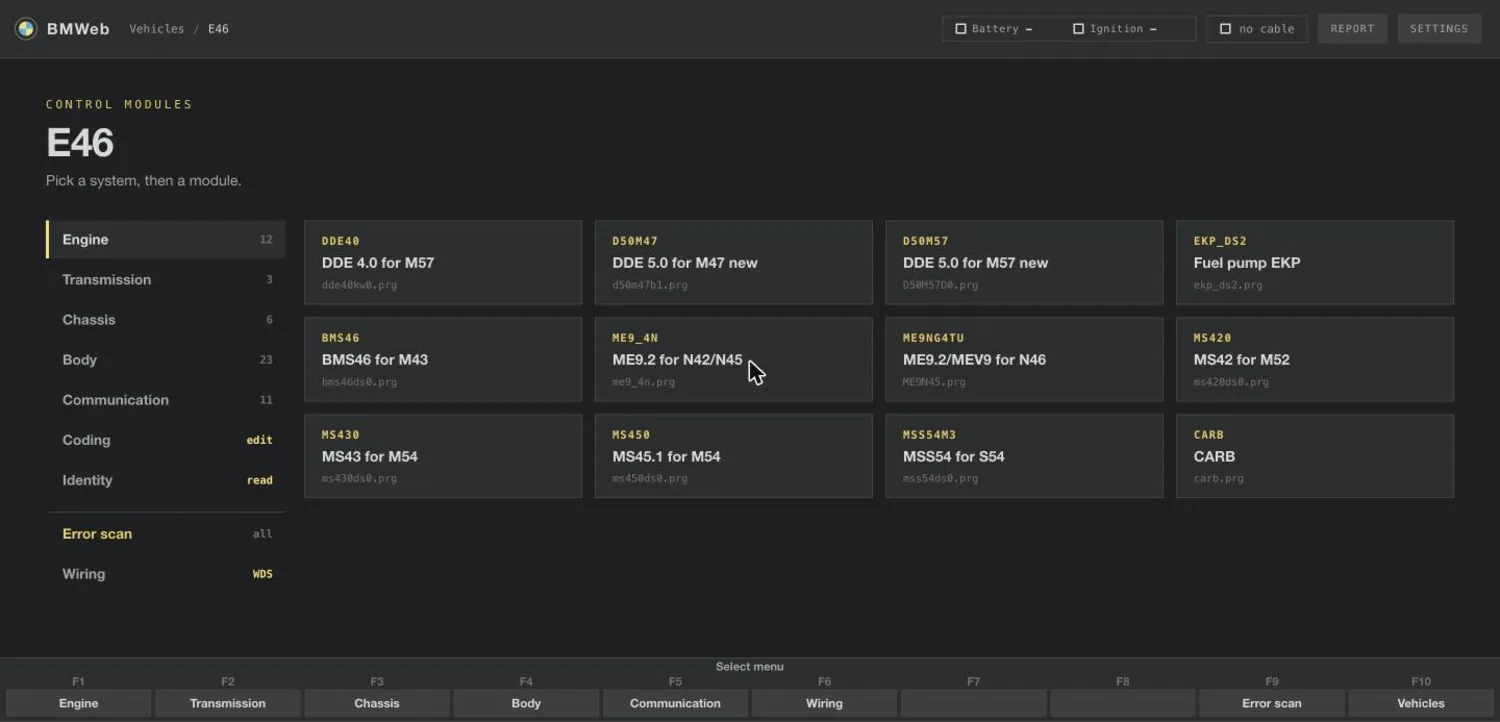Screen dimensions: 1500x722
Task: Open the ME9.2/MEV9 for N46 module
Action: point(1024,360)
